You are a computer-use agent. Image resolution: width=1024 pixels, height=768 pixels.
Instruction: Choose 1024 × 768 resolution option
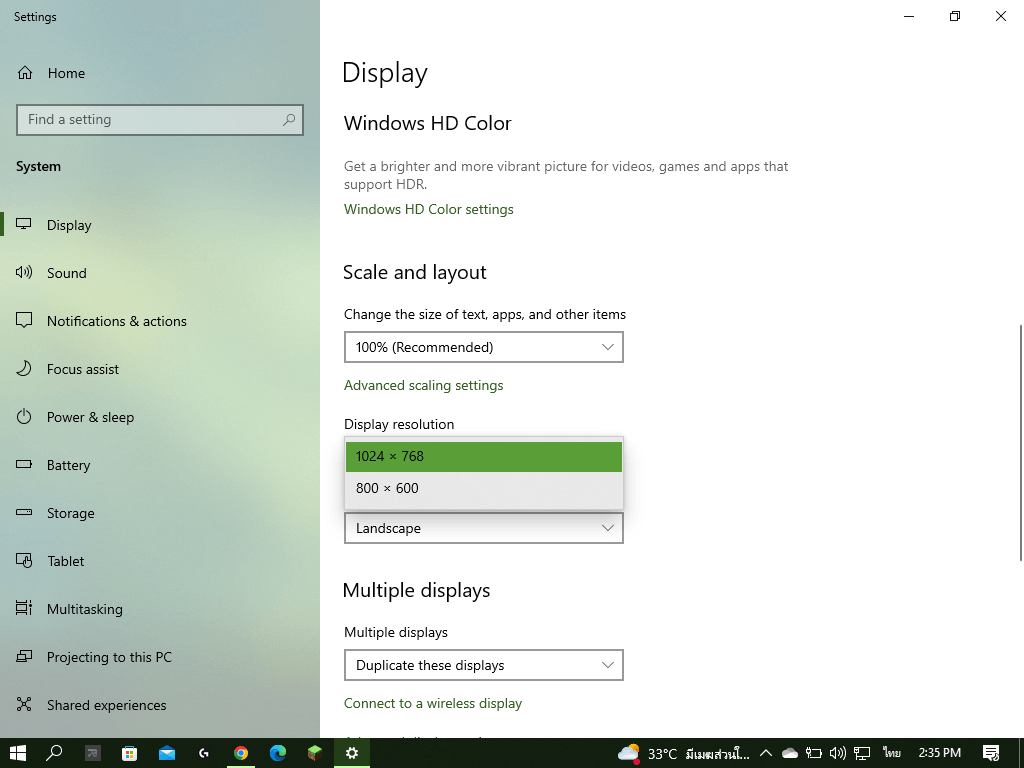click(x=483, y=456)
